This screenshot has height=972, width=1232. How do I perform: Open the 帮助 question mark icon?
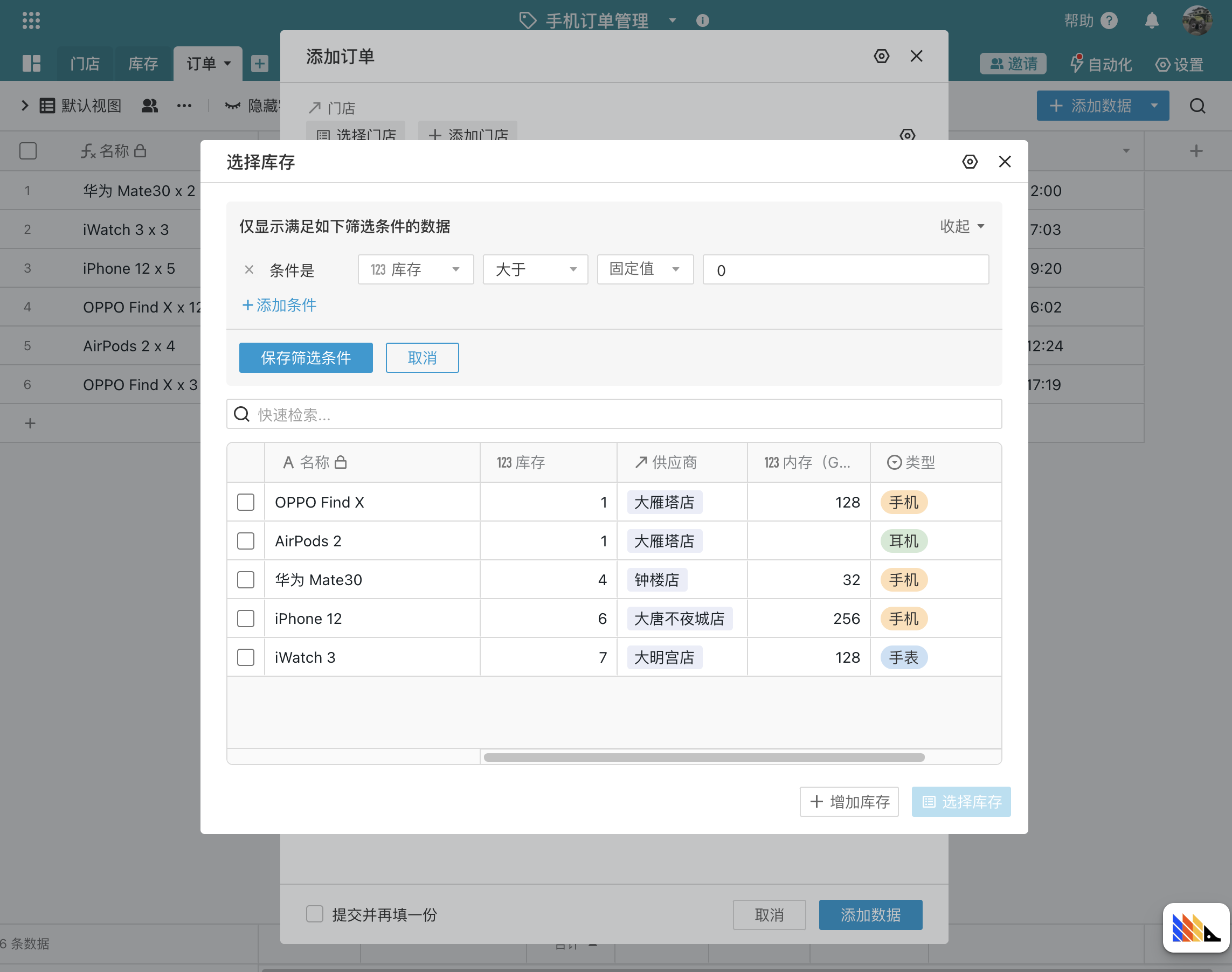1109,20
